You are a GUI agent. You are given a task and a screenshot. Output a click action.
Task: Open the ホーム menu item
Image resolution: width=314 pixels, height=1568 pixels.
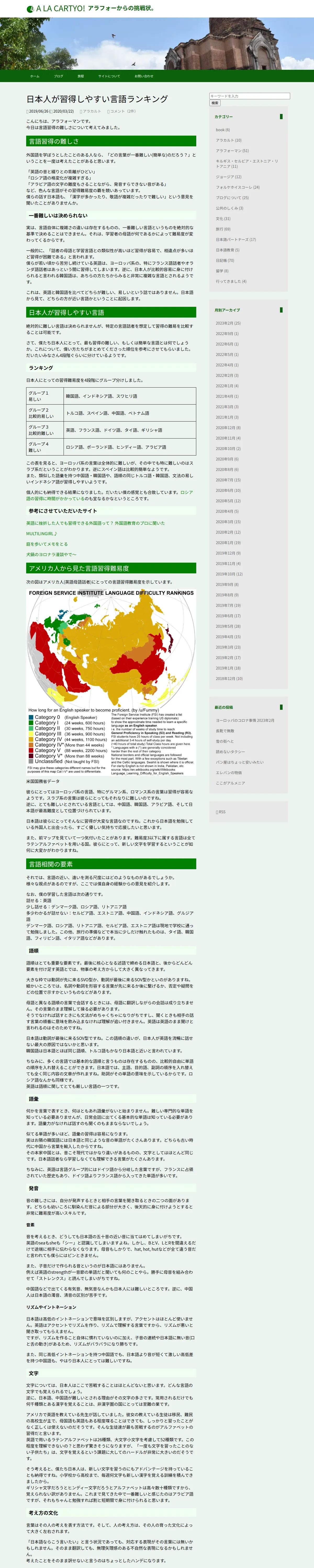tap(35, 76)
